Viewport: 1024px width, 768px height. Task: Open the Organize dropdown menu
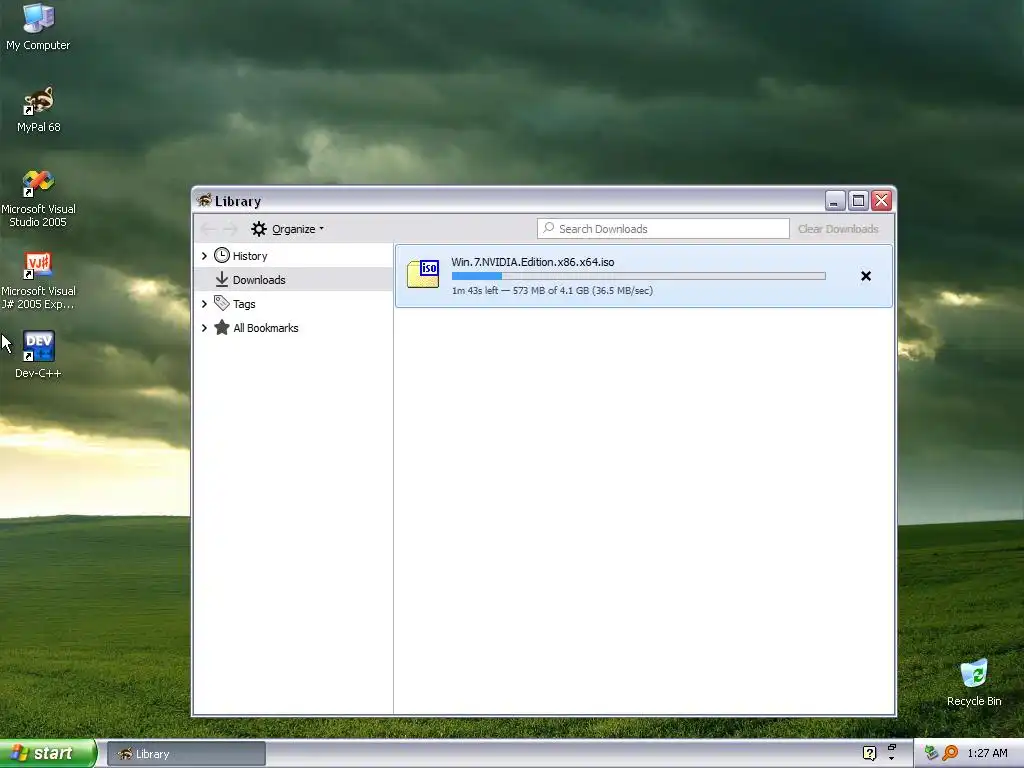[288, 229]
